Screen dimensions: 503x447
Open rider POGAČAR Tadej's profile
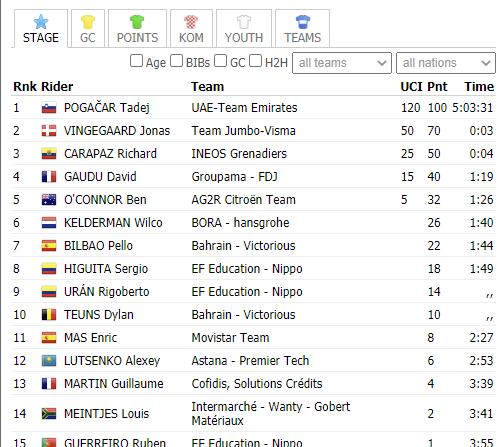coord(107,108)
